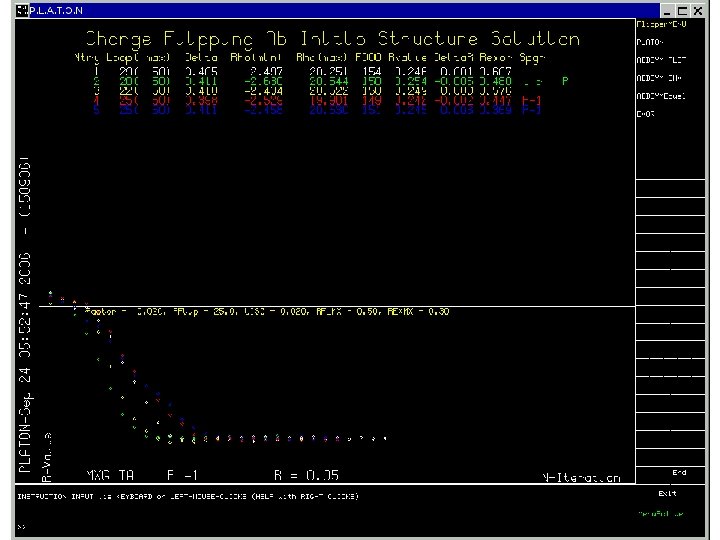Choose the ADDSYM Exact menu option
The height and width of the screenshot is (540, 720).
click(x=661, y=96)
